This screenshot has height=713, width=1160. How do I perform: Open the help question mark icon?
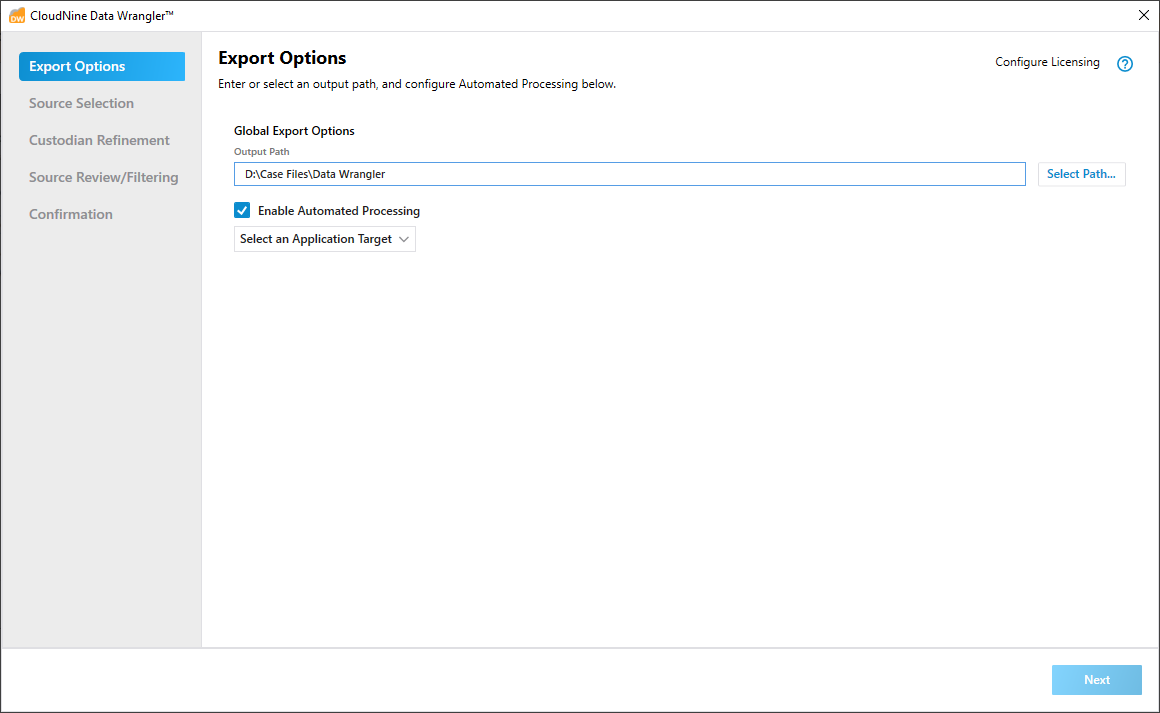[x=1124, y=64]
